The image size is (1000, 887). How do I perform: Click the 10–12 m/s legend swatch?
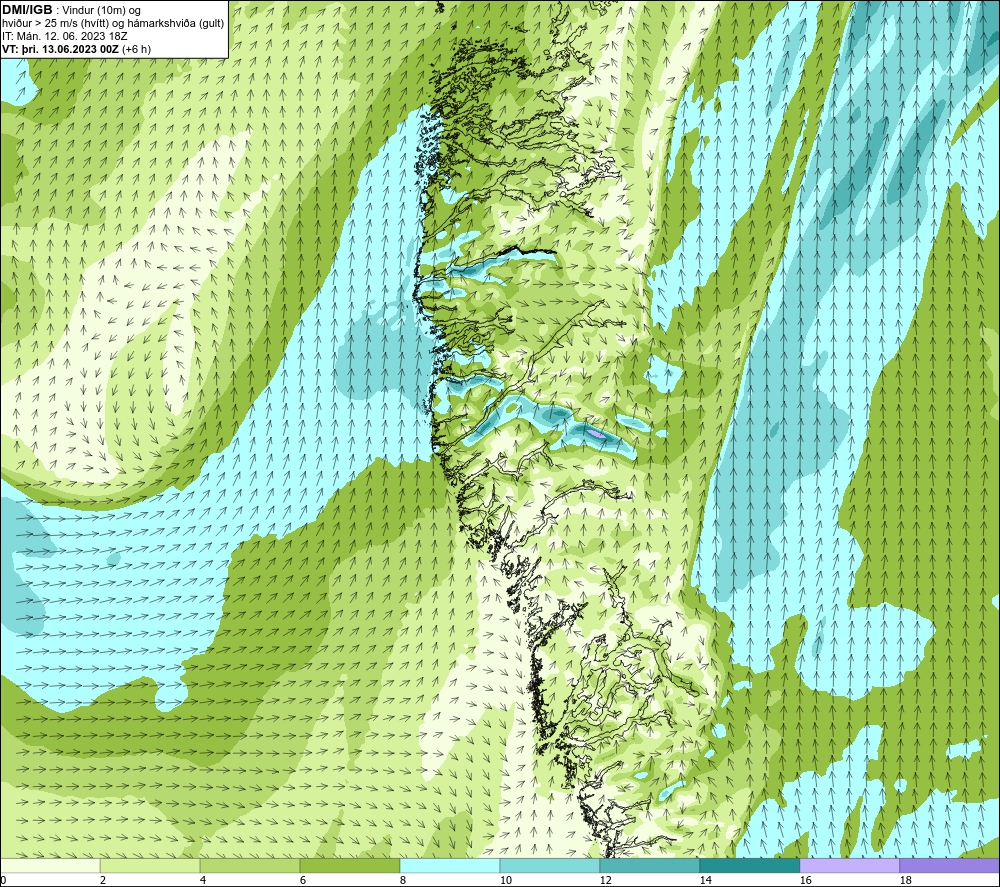[x=550, y=865]
